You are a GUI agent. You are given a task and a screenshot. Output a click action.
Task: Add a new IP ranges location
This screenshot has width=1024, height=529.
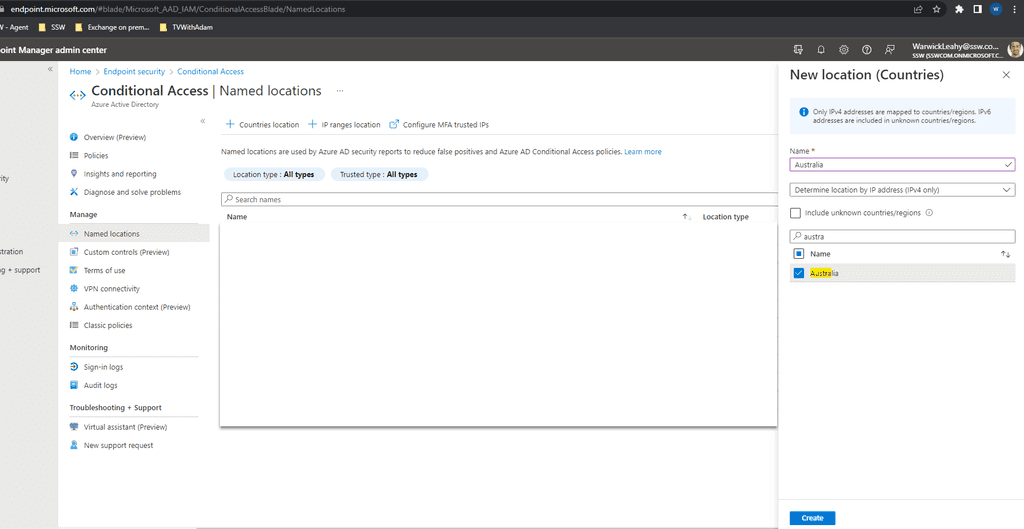click(x=344, y=125)
